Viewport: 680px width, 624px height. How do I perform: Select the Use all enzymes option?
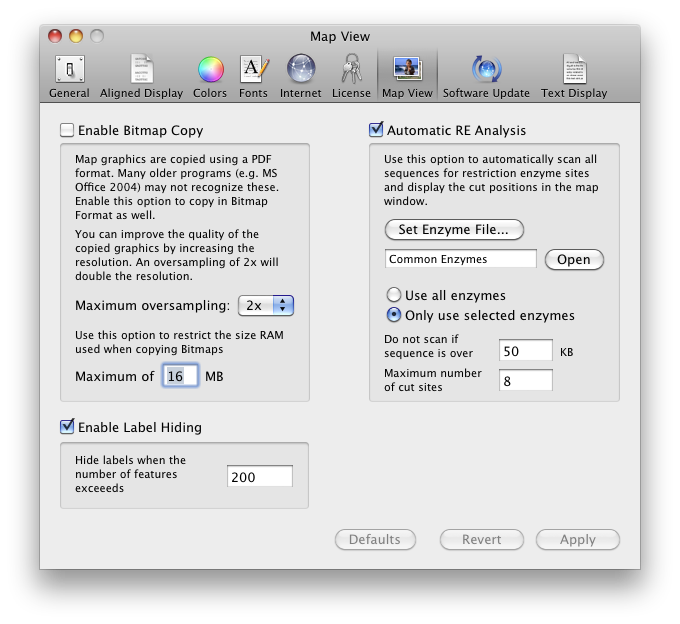point(394,296)
